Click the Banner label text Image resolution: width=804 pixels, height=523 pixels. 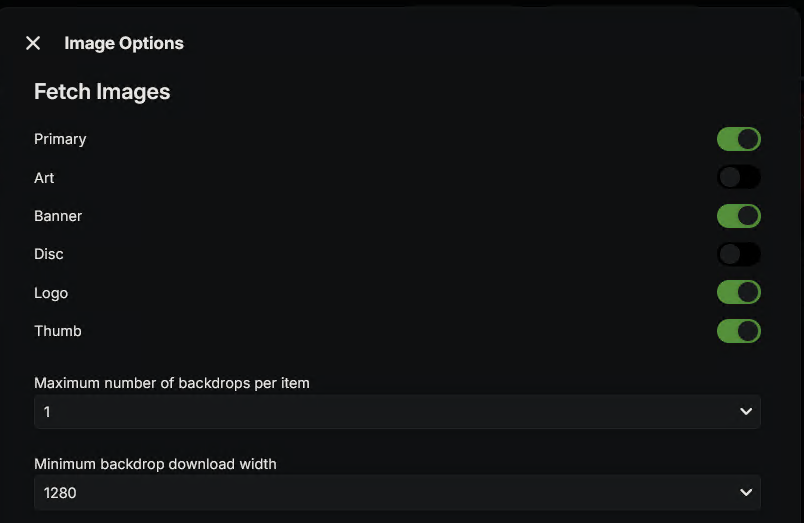[x=58, y=216]
